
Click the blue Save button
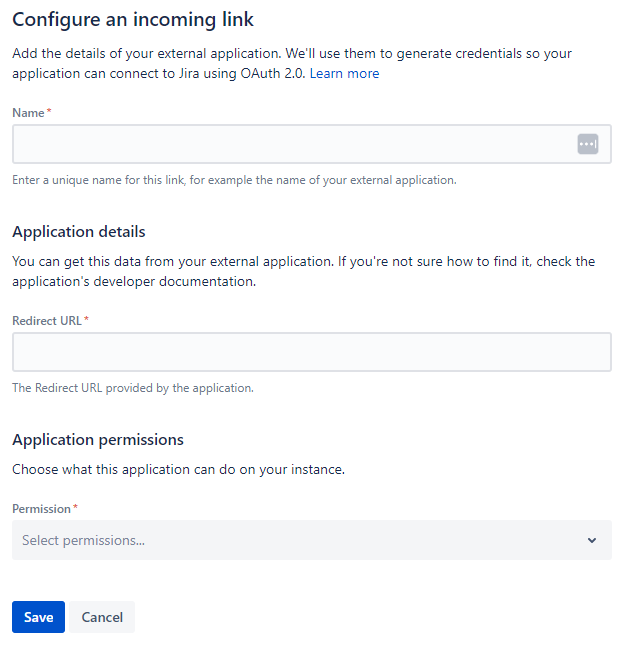click(38, 617)
